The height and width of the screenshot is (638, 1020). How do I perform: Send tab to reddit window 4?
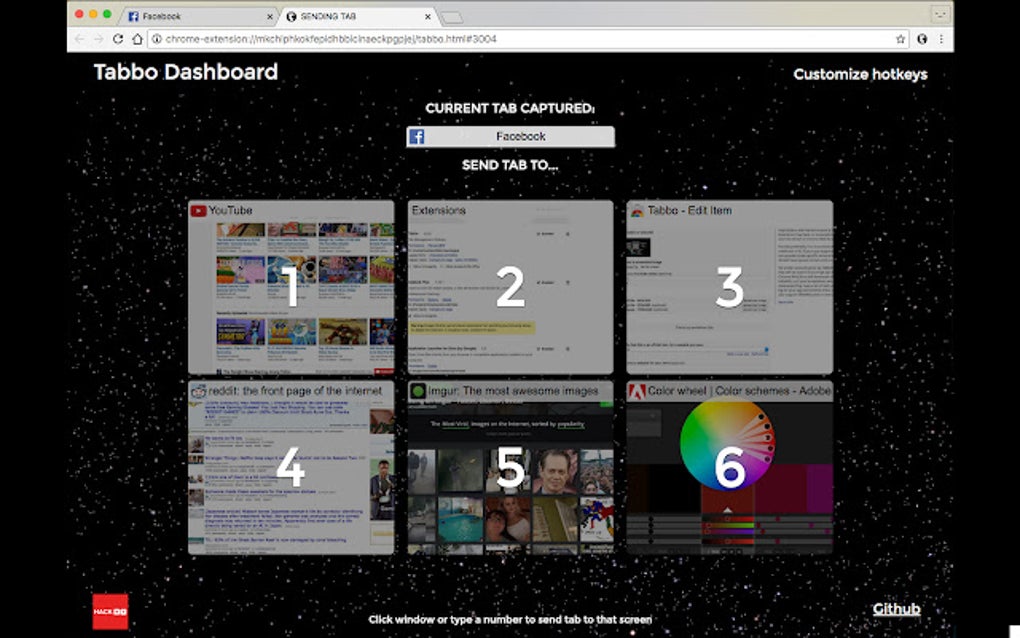tap(291, 468)
